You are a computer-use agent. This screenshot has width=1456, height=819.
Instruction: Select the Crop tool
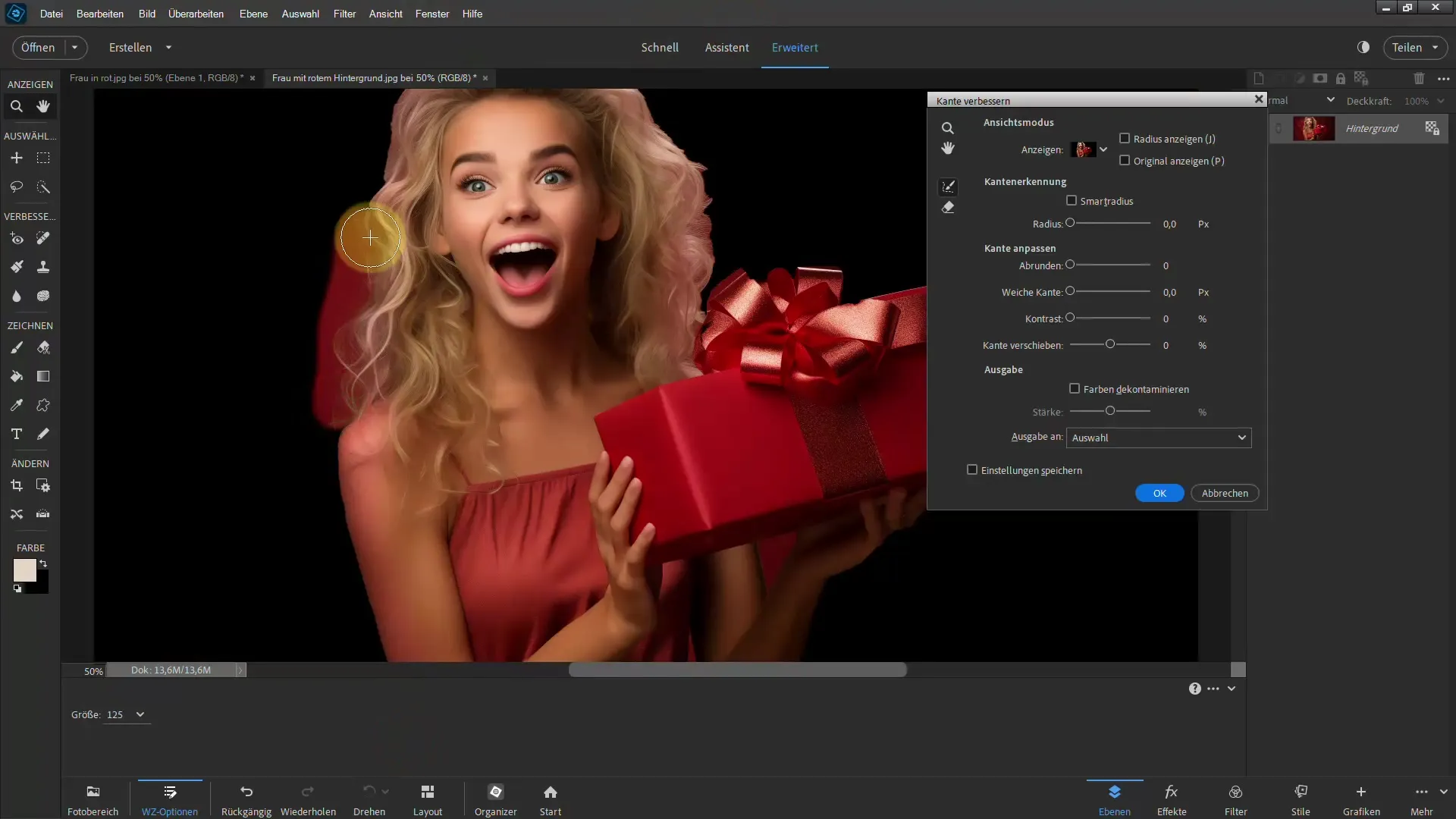[x=16, y=485]
